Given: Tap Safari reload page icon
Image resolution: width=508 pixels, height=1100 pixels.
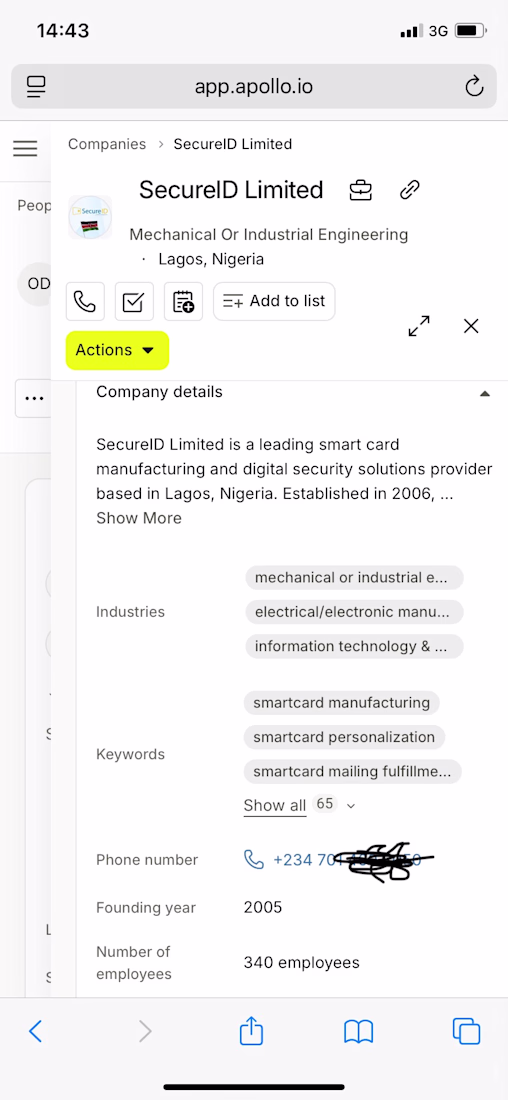Looking at the screenshot, I should pos(474,87).
